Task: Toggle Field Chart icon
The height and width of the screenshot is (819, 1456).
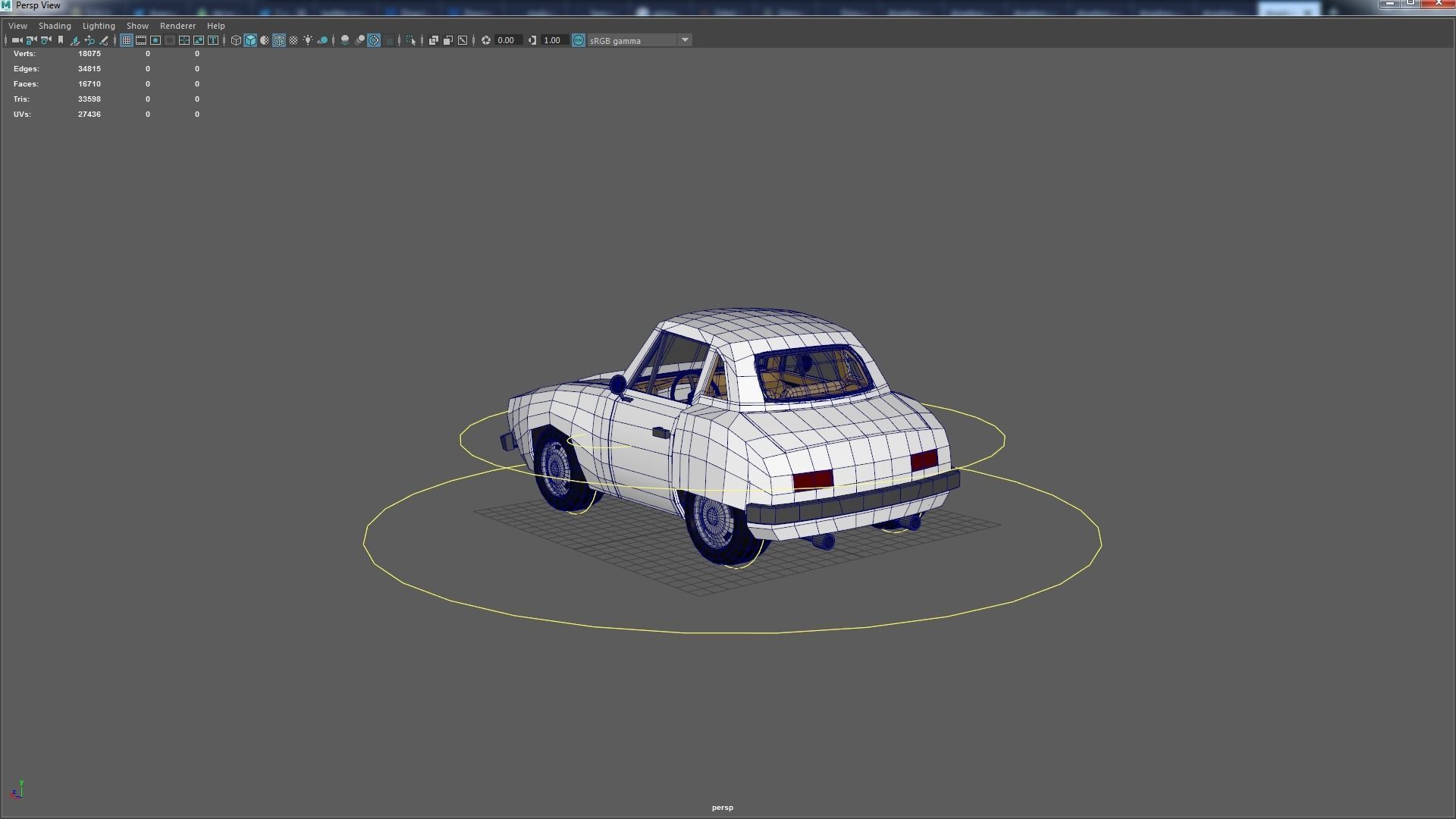Action: [184, 40]
